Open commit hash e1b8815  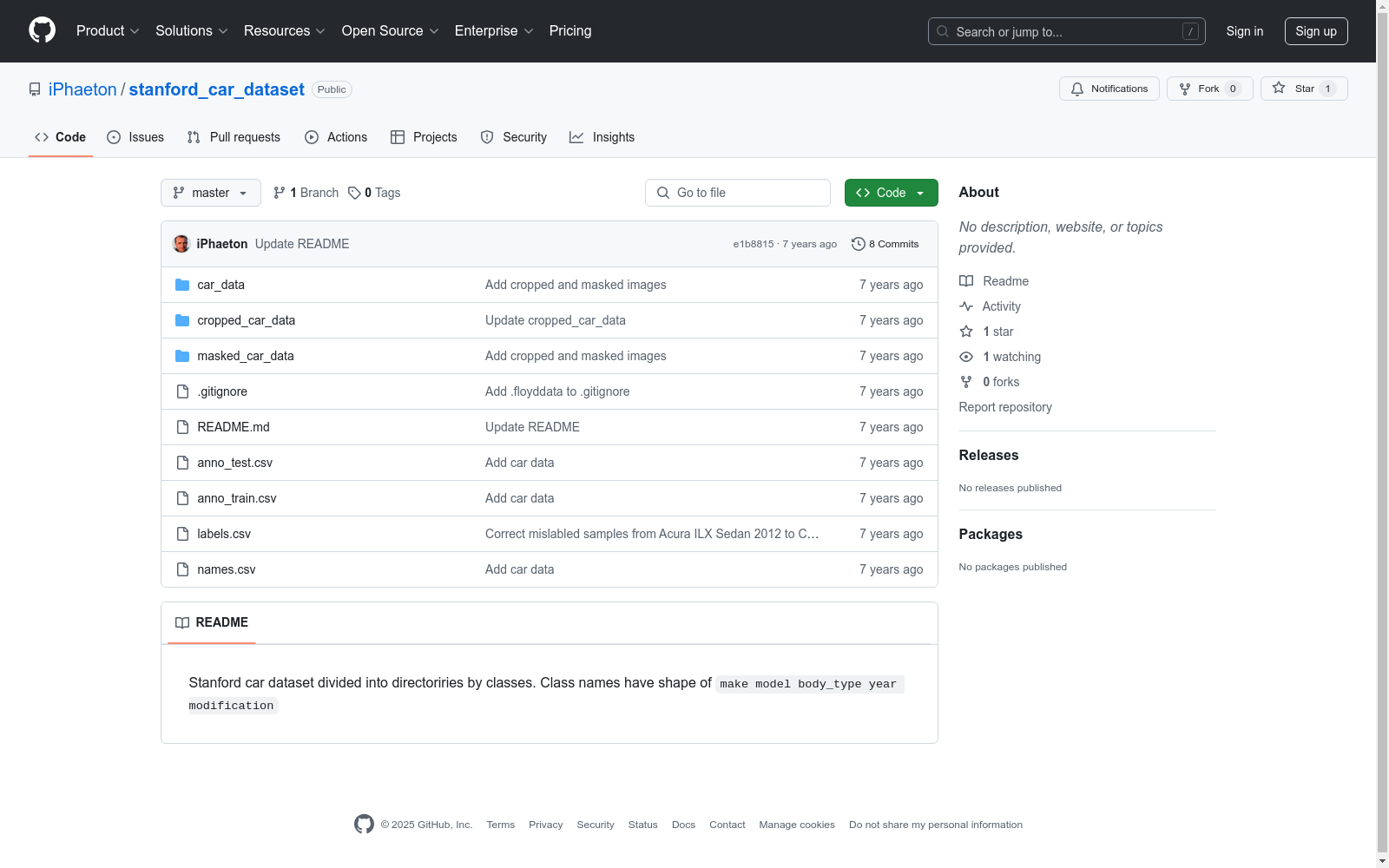pyautogui.click(x=754, y=244)
